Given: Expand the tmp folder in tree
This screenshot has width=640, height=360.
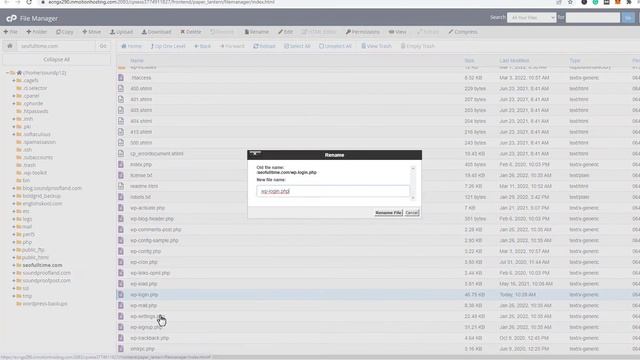Looking at the screenshot, I should coord(13,296).
